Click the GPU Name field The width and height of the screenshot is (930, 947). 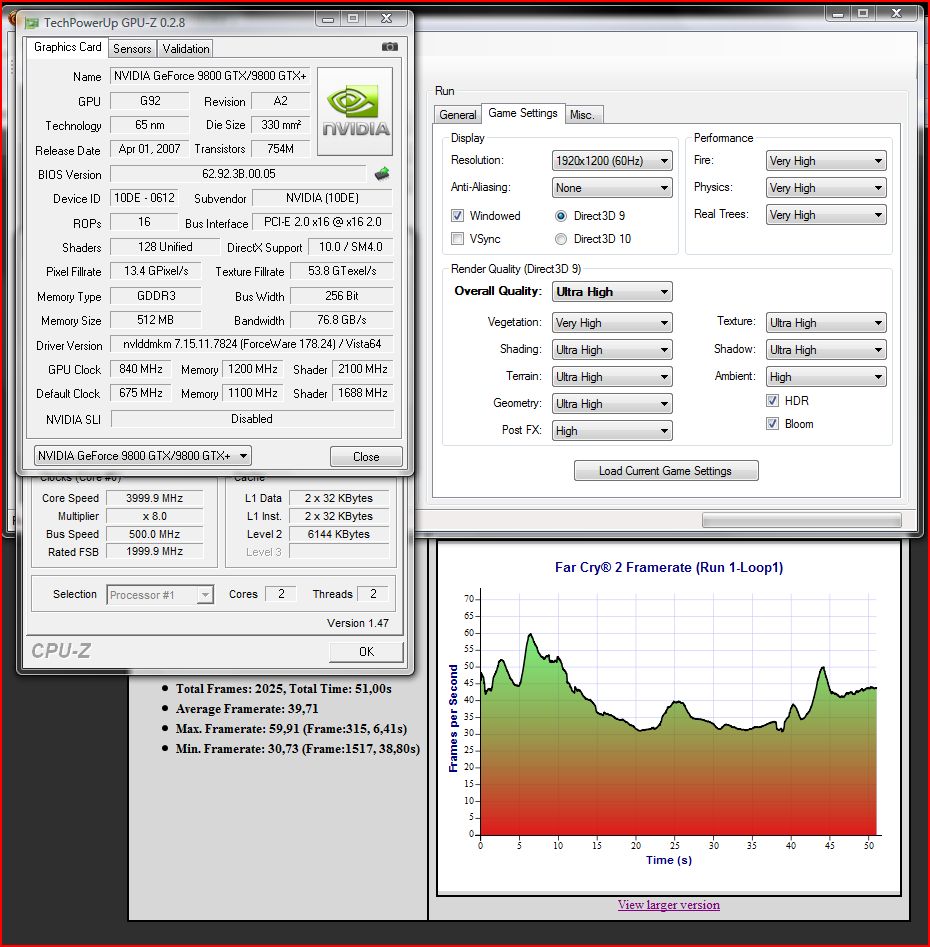tap(210, 76)
